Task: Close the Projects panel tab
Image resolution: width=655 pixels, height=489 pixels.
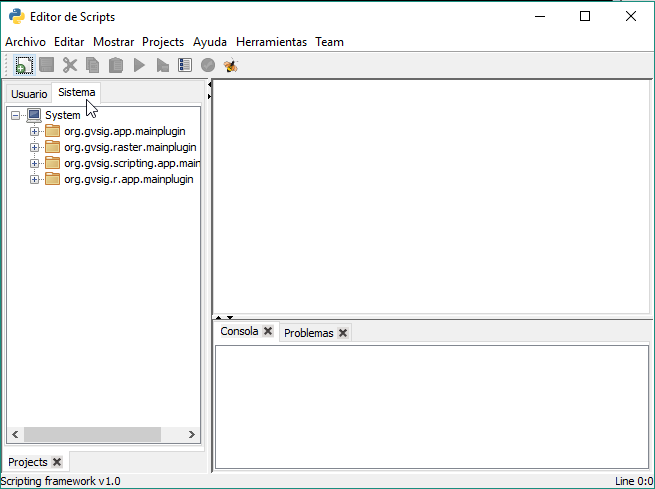Action: tap(57, 462)
